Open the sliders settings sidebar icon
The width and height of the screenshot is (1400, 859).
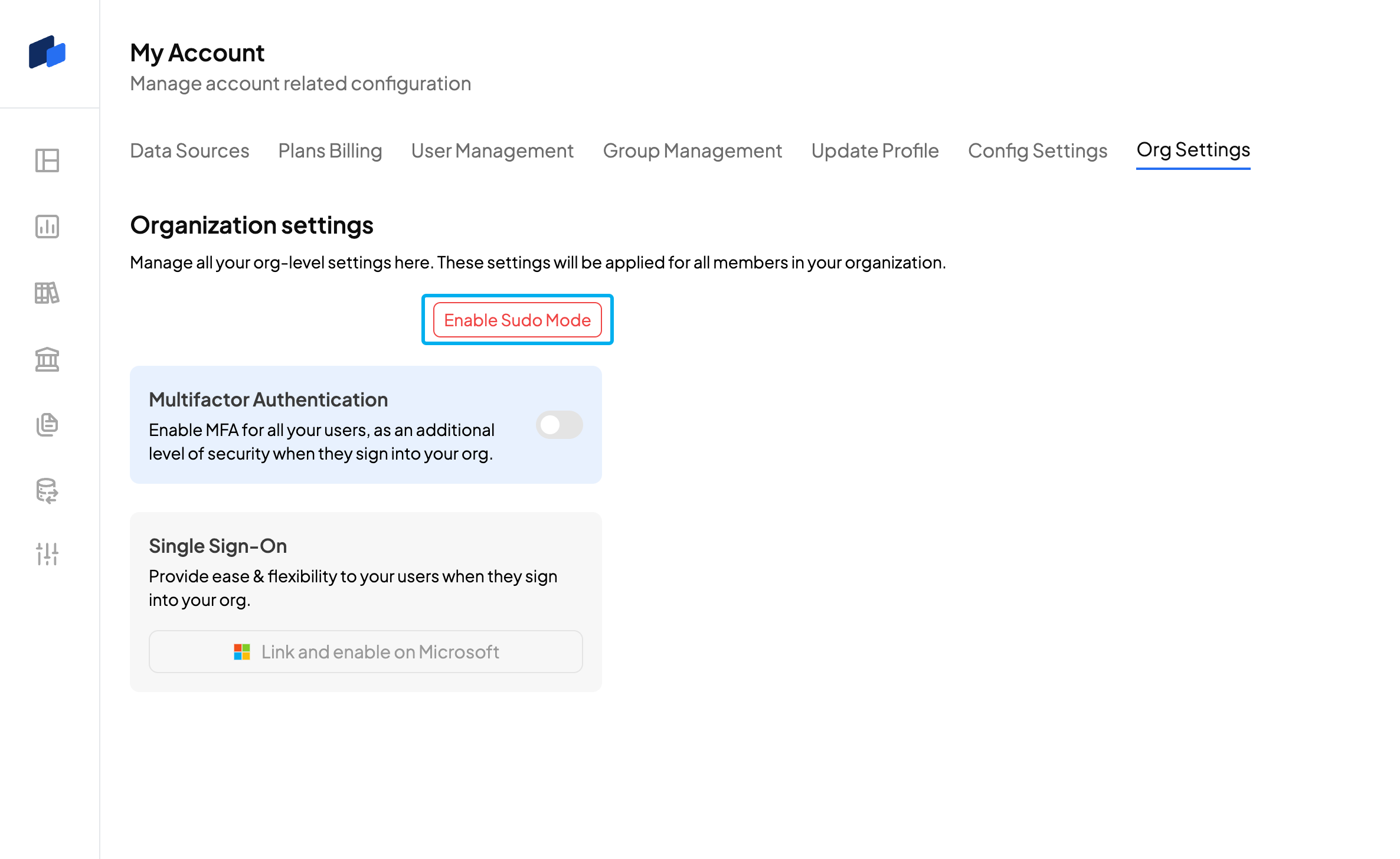(x=47, y=554)
